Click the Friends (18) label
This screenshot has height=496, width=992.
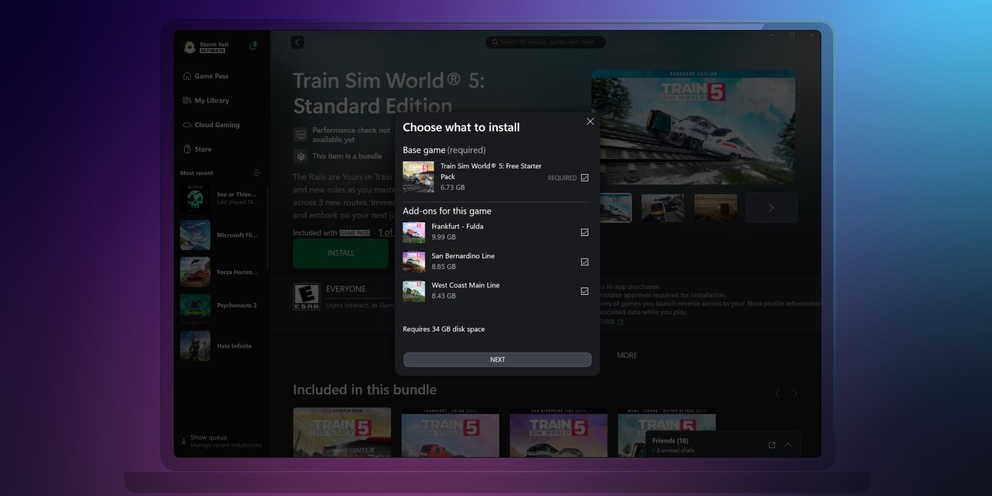pyautogui.click(x=670, y=440)
